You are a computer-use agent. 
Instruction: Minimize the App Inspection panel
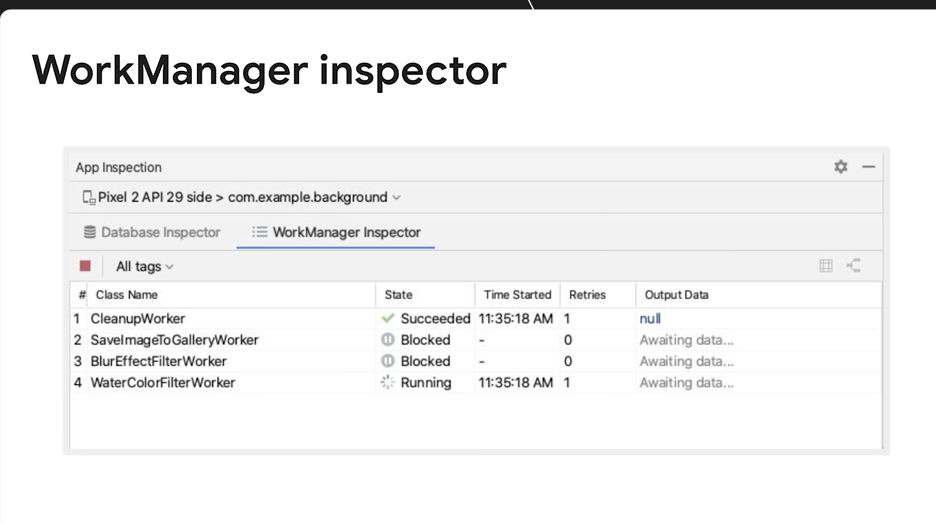coord(869,167)
